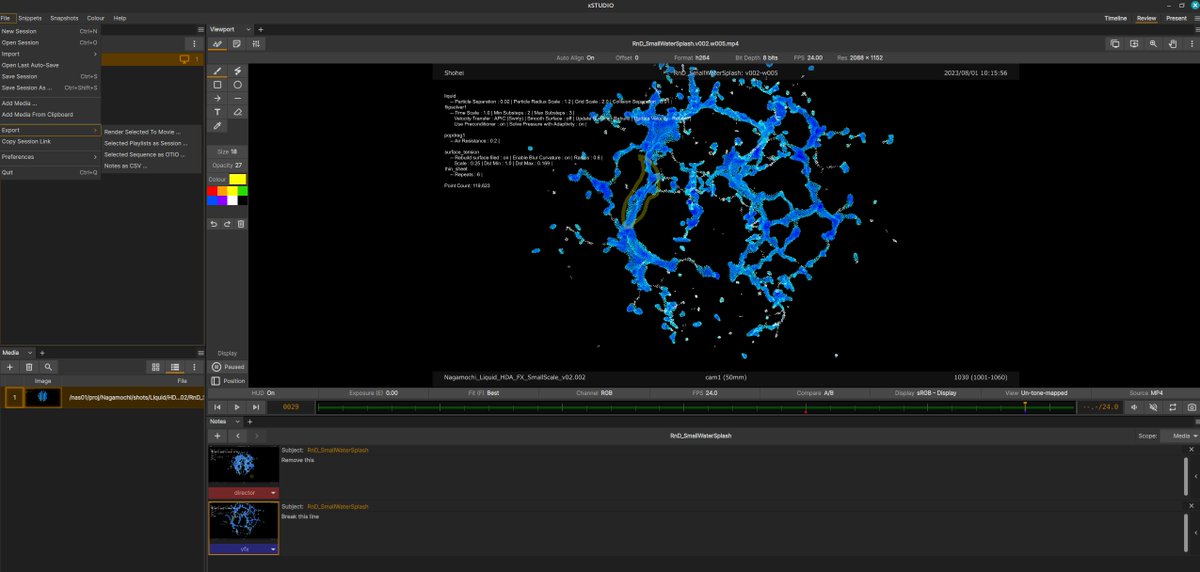Open the annotation drawing tools panel button
Viewport: 1200px width, 572px height.
click(219, 44)
